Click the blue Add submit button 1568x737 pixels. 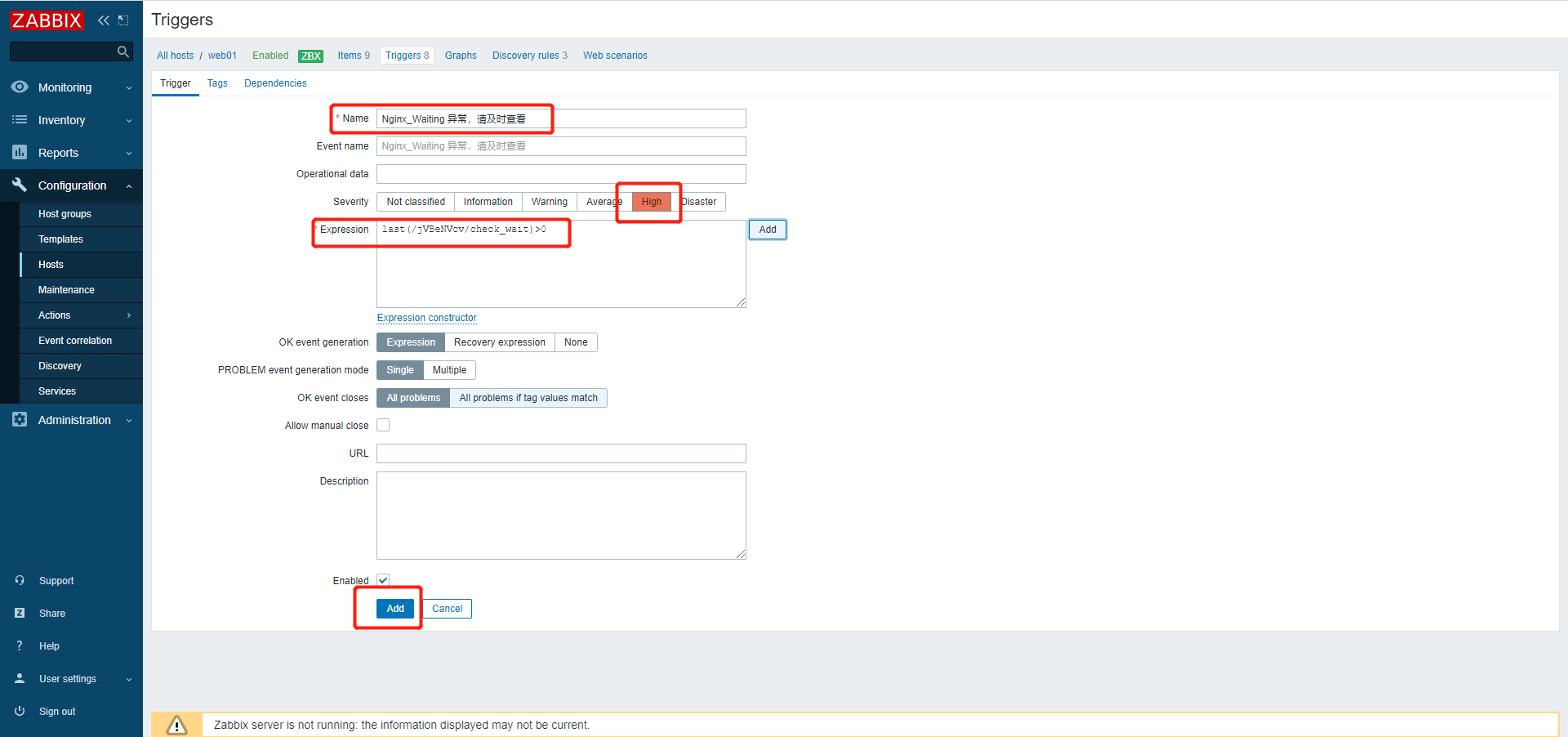point(395,609)
